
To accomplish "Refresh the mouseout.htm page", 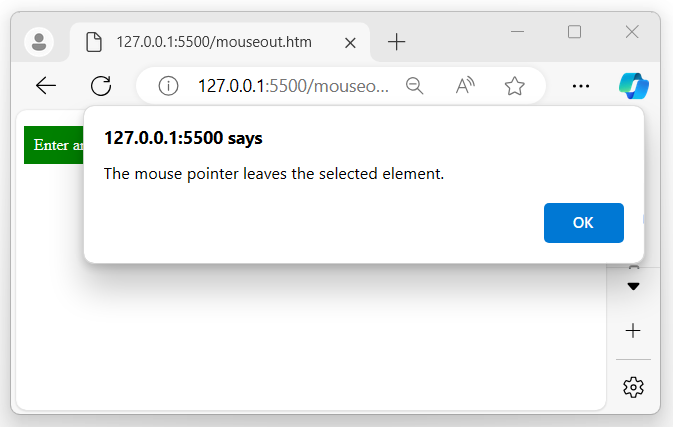I will [101, 86].
